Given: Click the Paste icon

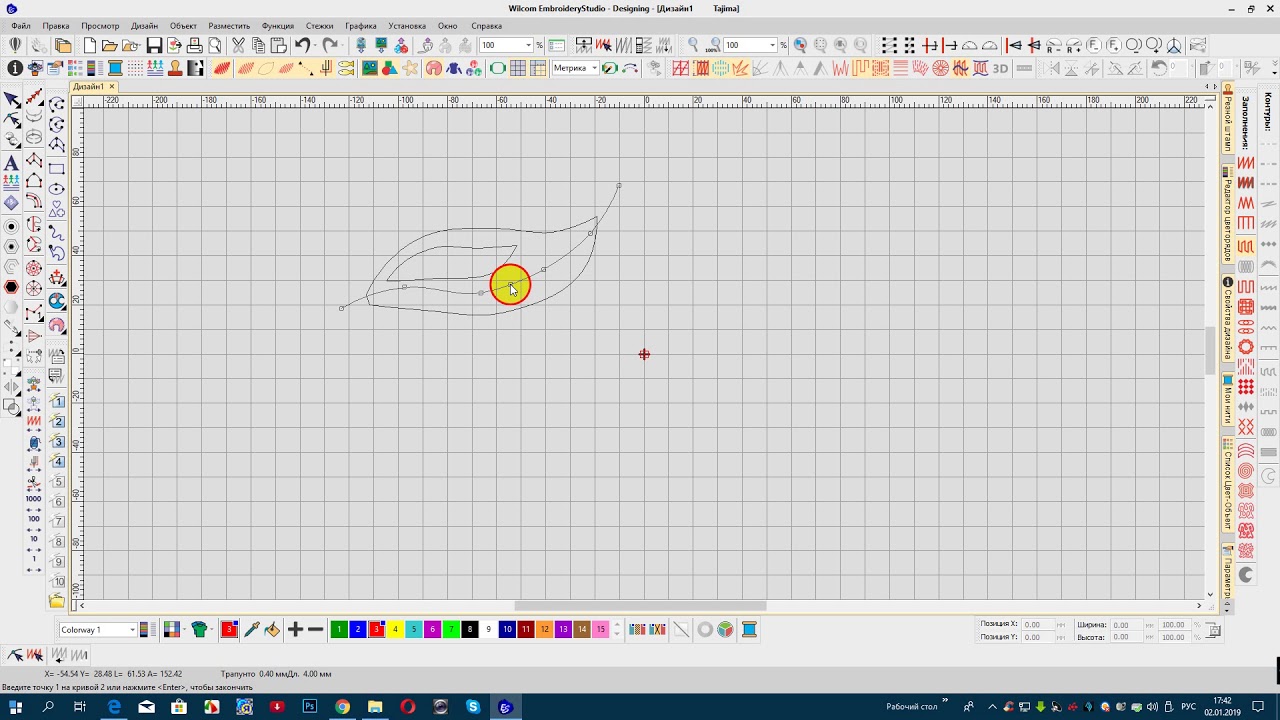Looking at the screenshot, I should (x=278, y=46).
